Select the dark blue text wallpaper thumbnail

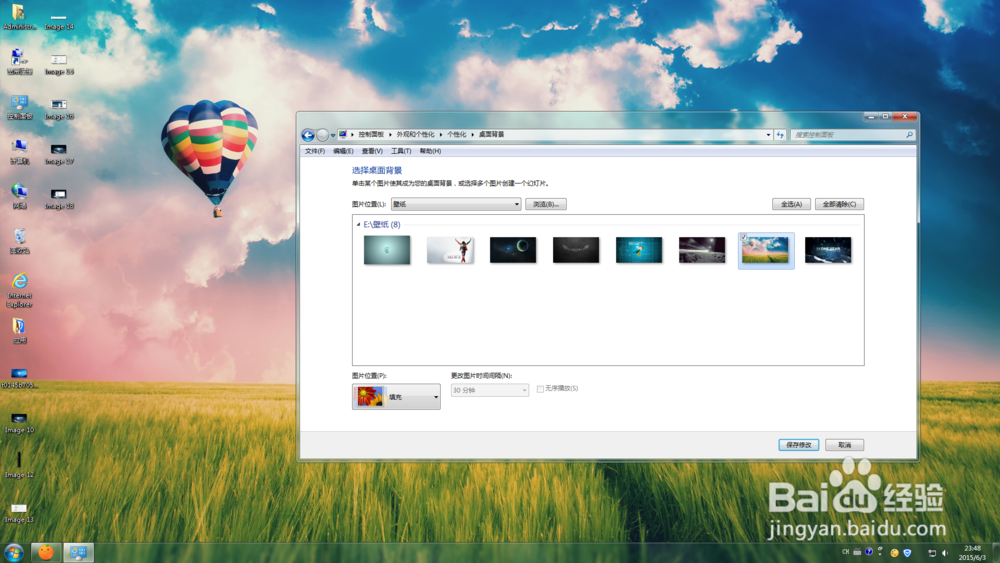828,250
